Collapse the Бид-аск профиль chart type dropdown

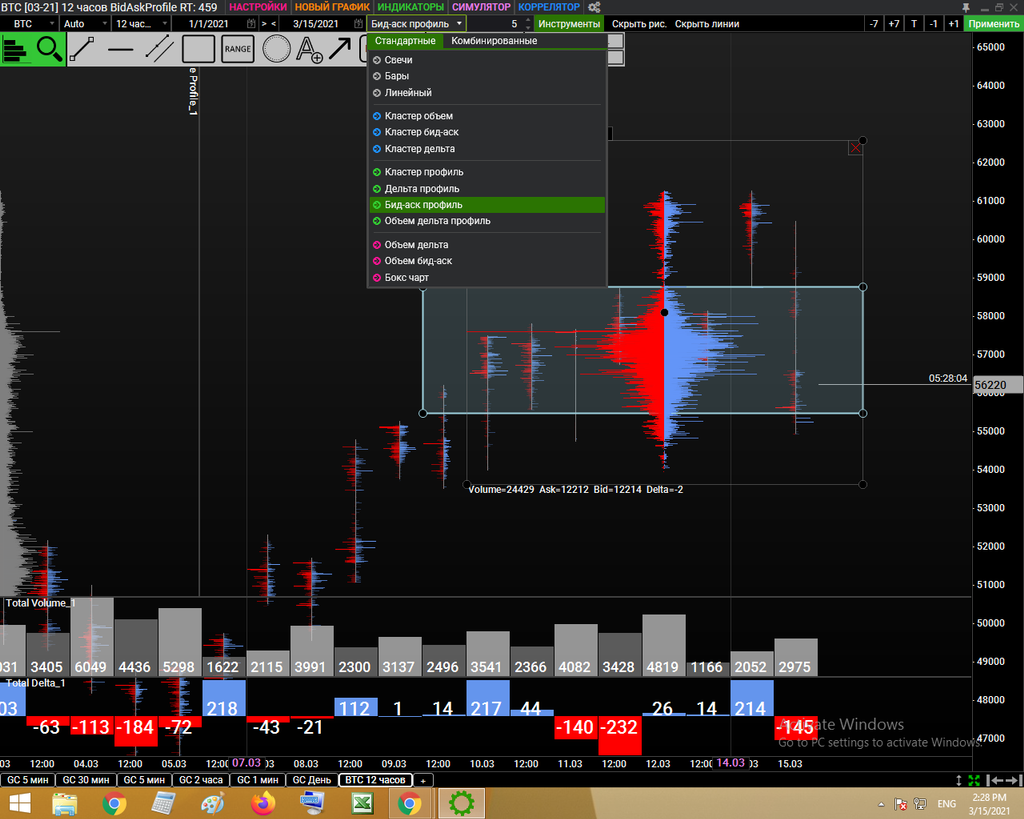416,24
